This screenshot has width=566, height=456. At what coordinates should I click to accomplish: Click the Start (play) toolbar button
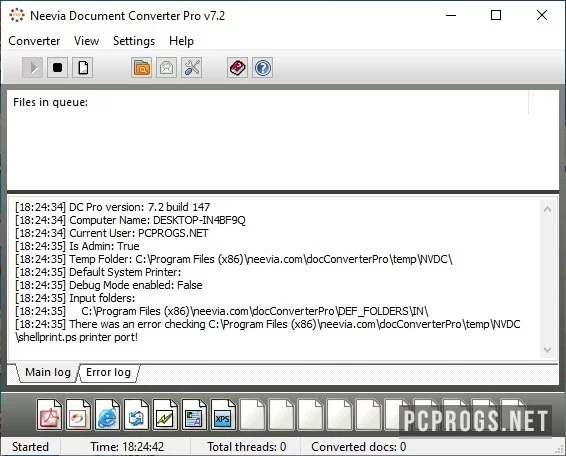coord(32,68)
